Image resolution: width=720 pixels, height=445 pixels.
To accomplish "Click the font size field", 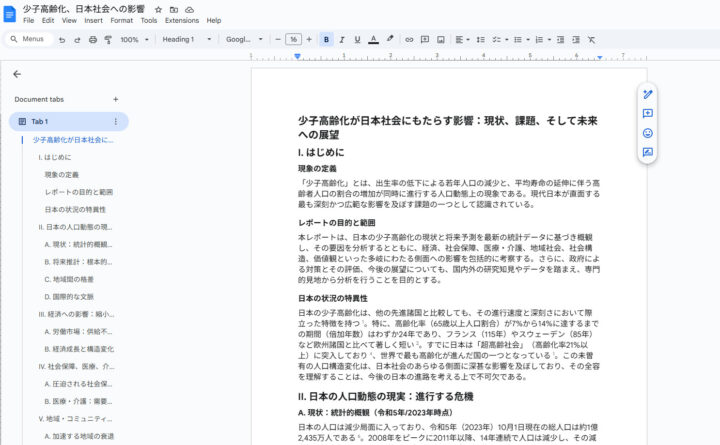I will click(x=293, y=39).
